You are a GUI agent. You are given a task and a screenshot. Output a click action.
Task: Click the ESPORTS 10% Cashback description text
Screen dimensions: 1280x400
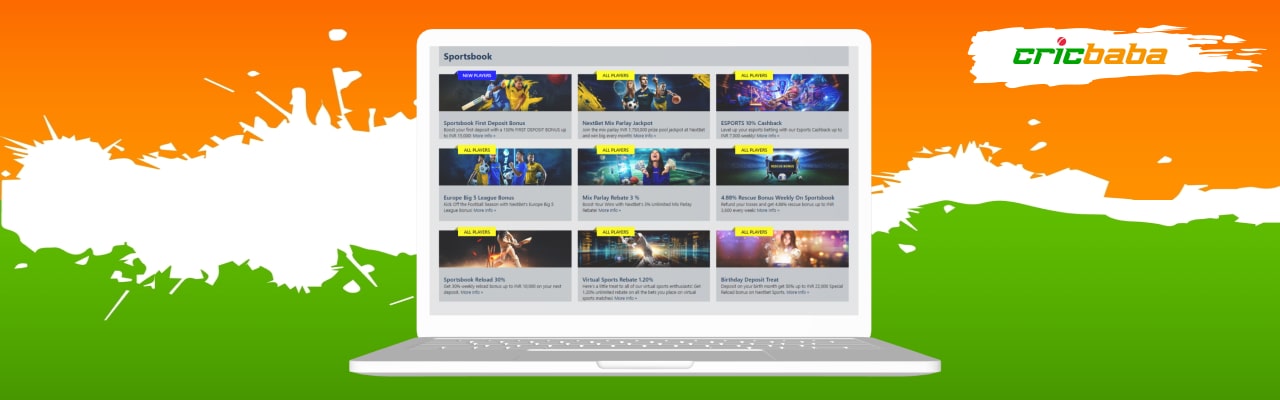pos(781,133)
